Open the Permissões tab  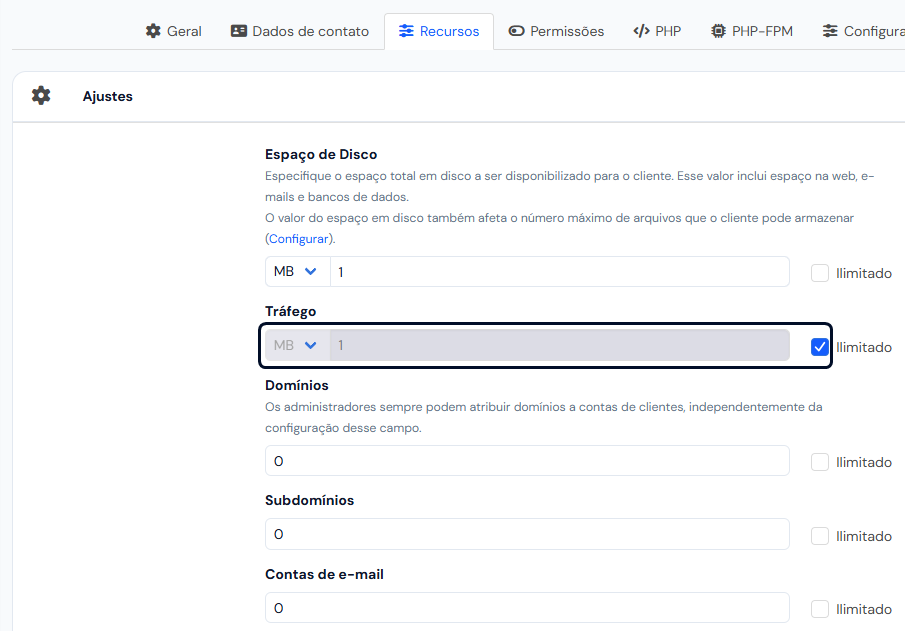point(556,31)
